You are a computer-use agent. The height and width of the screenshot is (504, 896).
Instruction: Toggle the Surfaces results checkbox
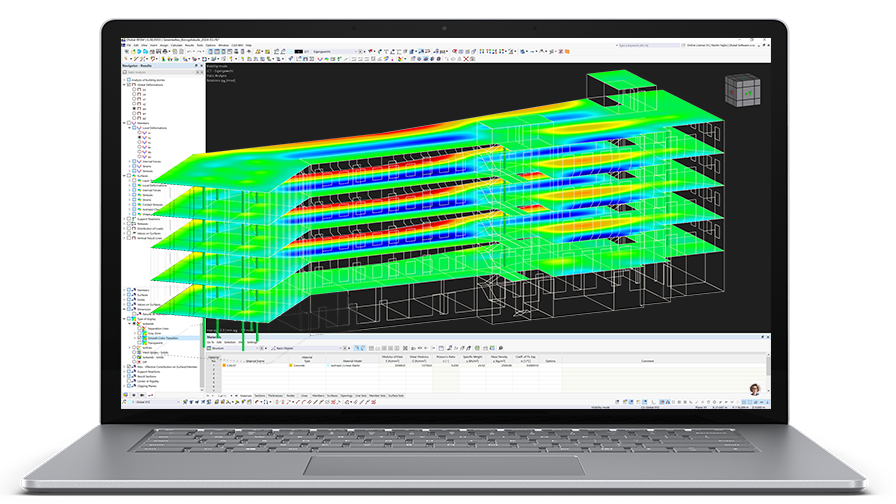(129, 176)
